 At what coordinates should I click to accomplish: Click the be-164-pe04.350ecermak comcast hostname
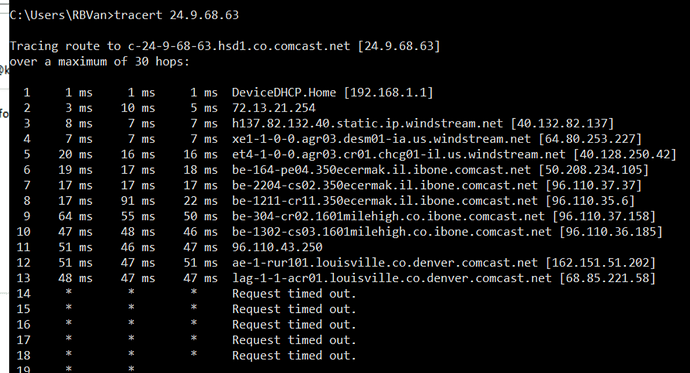coord(381,170)
